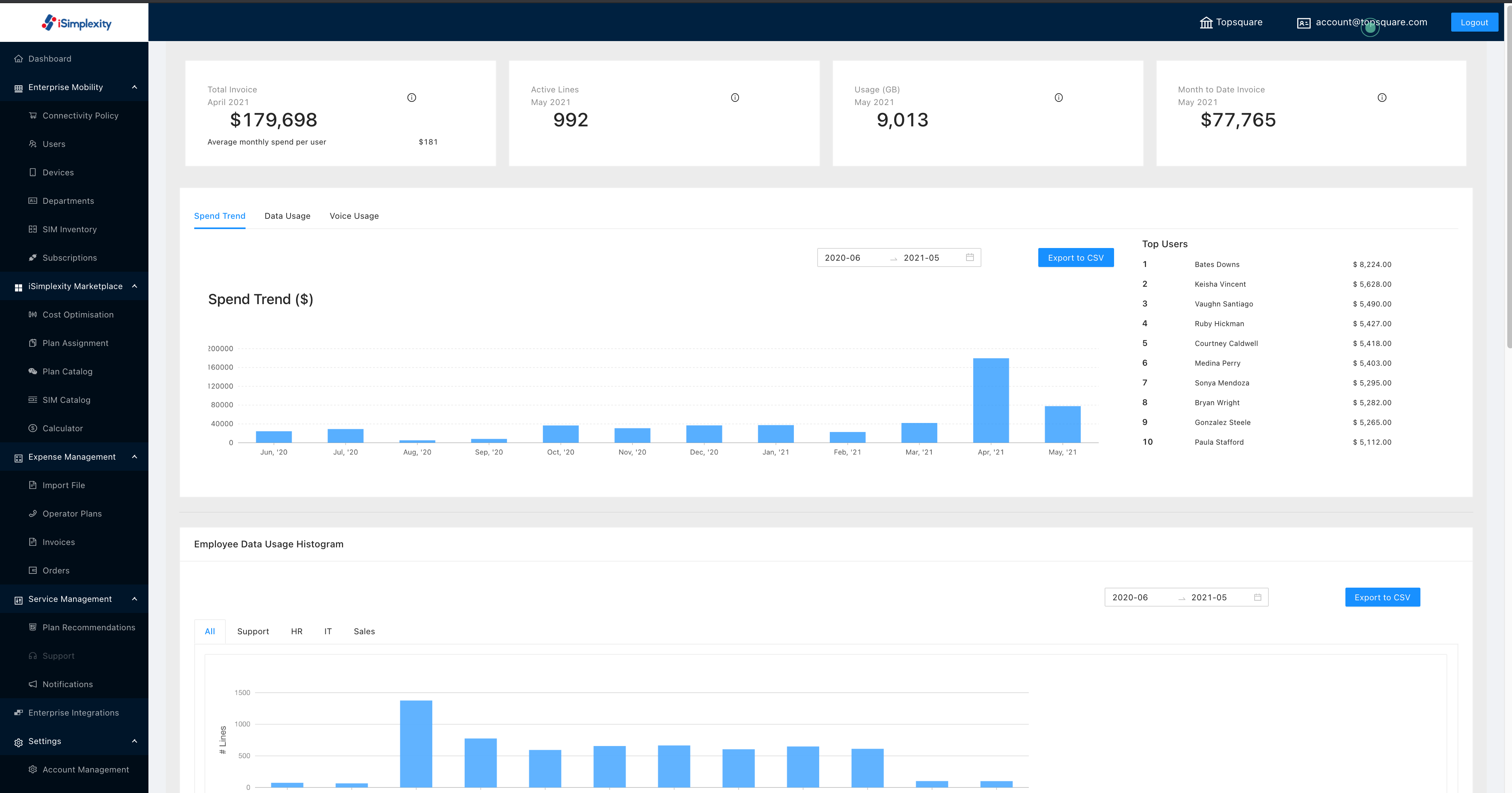Select the Voice Usage tab
The width and height of the screenshot is (1512, 793).
[354, 215]
